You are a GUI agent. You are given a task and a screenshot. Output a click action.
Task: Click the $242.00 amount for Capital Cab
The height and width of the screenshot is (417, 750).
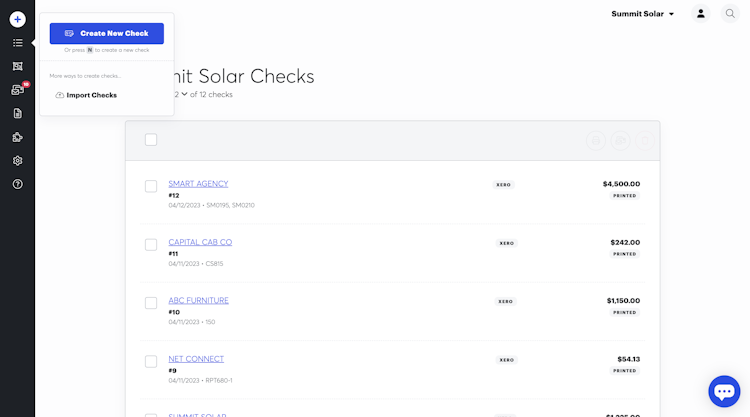point(625,242)
